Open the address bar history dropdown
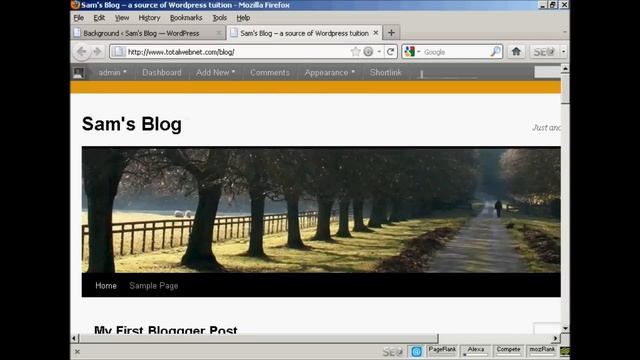The width and height of the screenshot is (640, 360). 379,52
